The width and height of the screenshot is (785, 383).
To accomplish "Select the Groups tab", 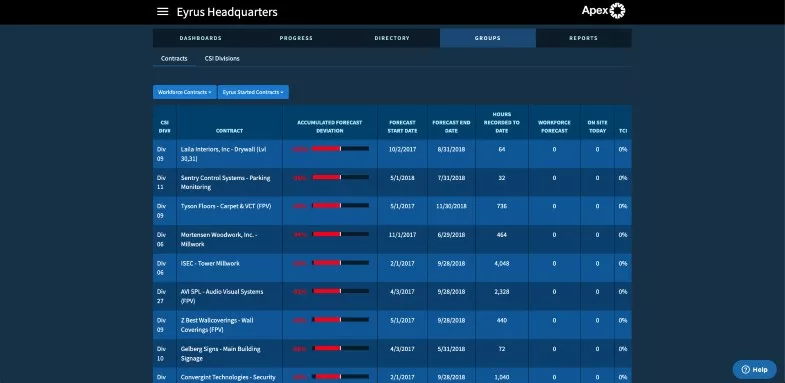I will (488, 38).
